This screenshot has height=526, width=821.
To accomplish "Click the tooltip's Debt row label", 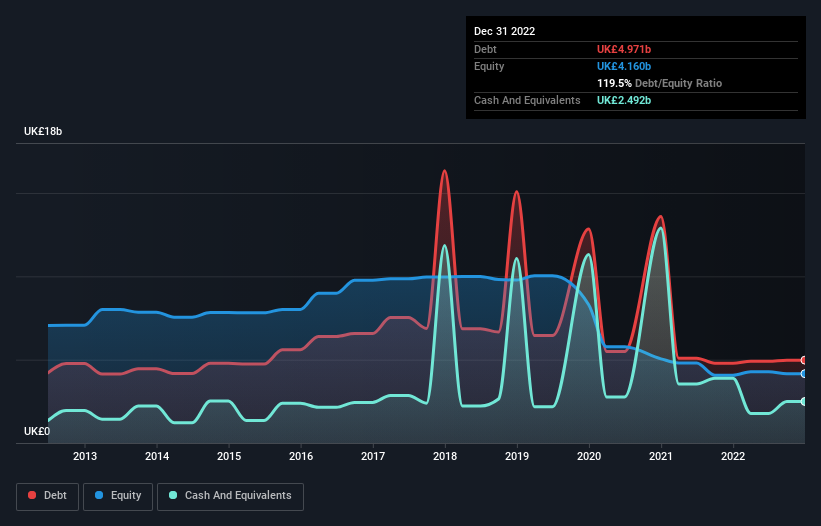I will tap(485, 49).
